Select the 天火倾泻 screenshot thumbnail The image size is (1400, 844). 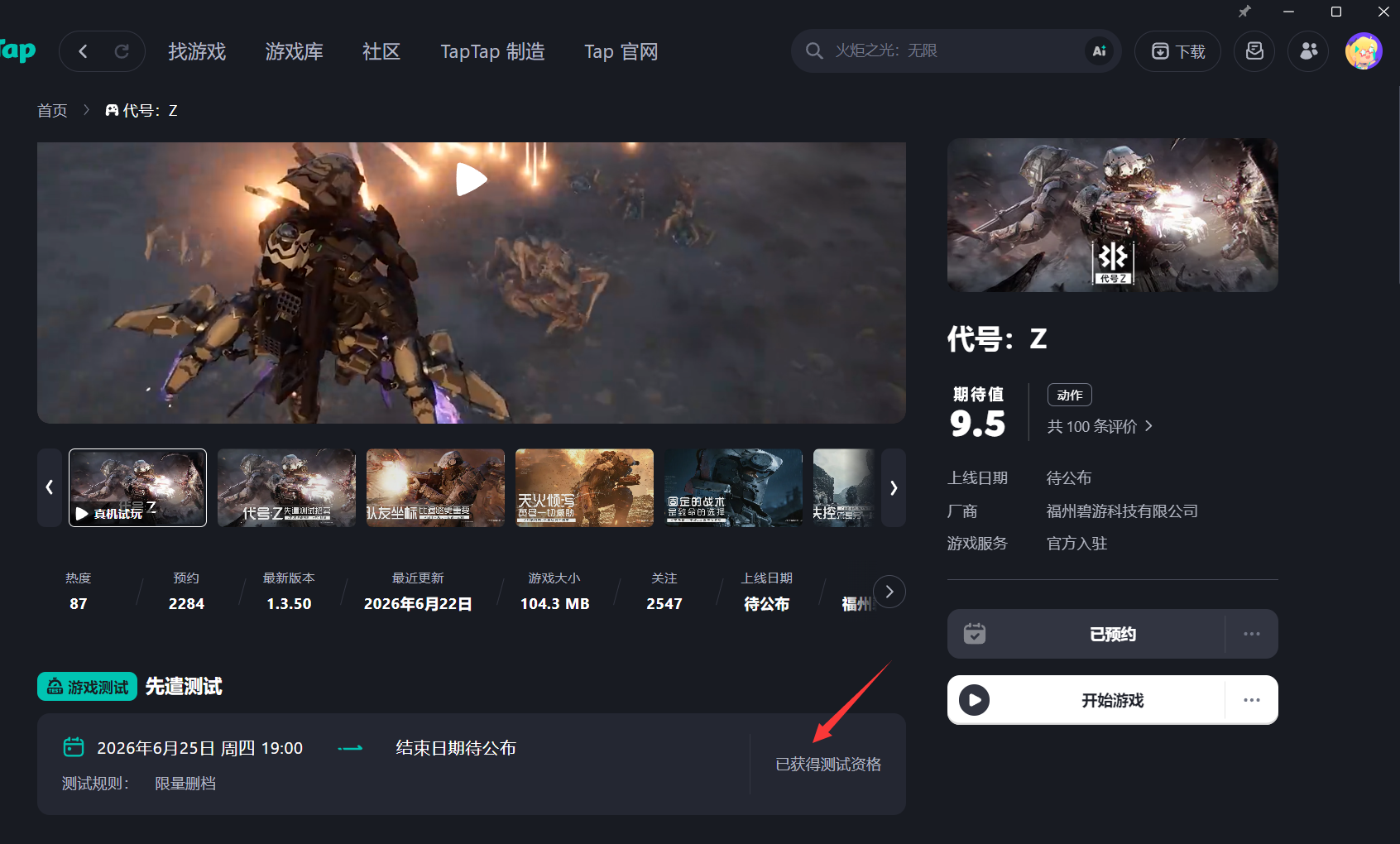pyautogui.click(x=584, y=487)
